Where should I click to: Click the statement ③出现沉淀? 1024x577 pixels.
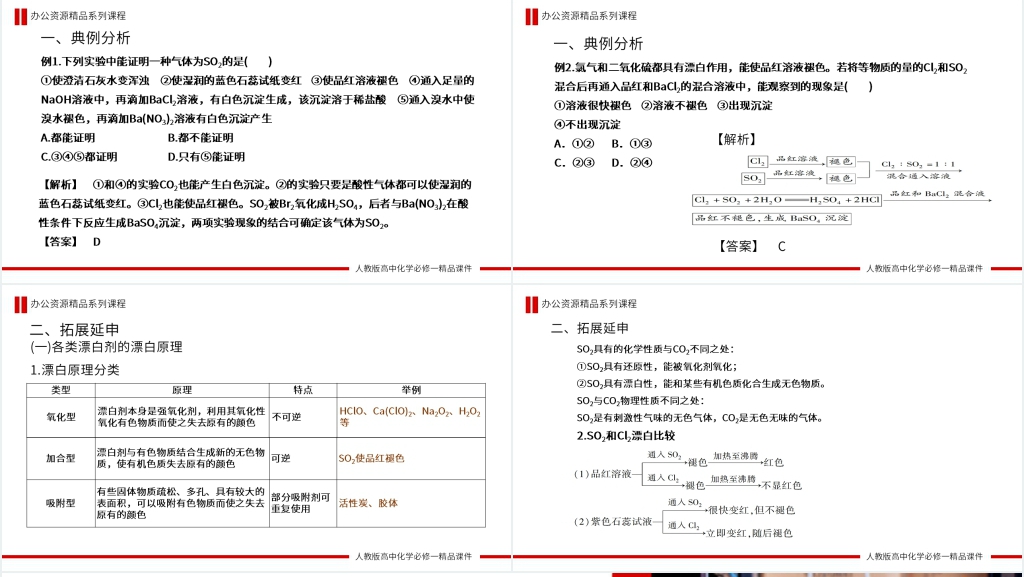click(744, 105)
